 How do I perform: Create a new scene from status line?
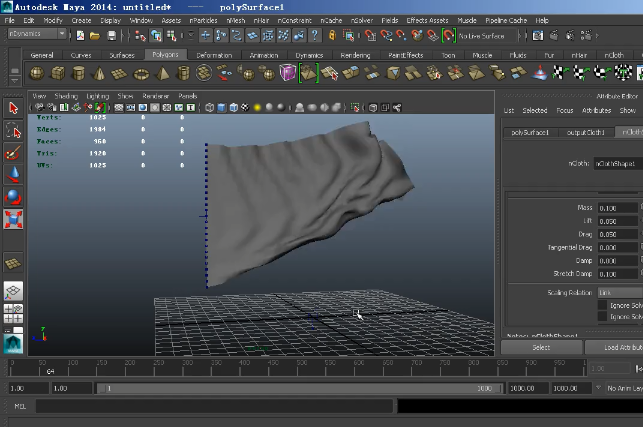(x=80, y=36)
